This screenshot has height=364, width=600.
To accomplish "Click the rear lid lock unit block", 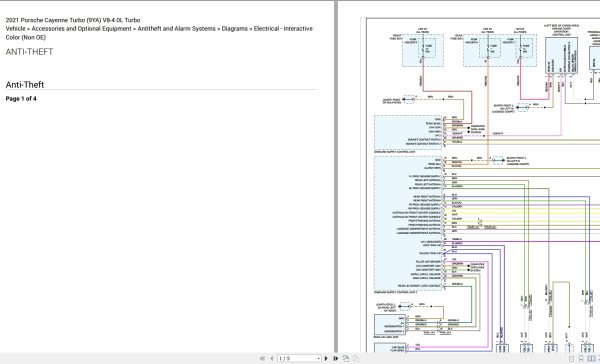I will click(390, 325).
